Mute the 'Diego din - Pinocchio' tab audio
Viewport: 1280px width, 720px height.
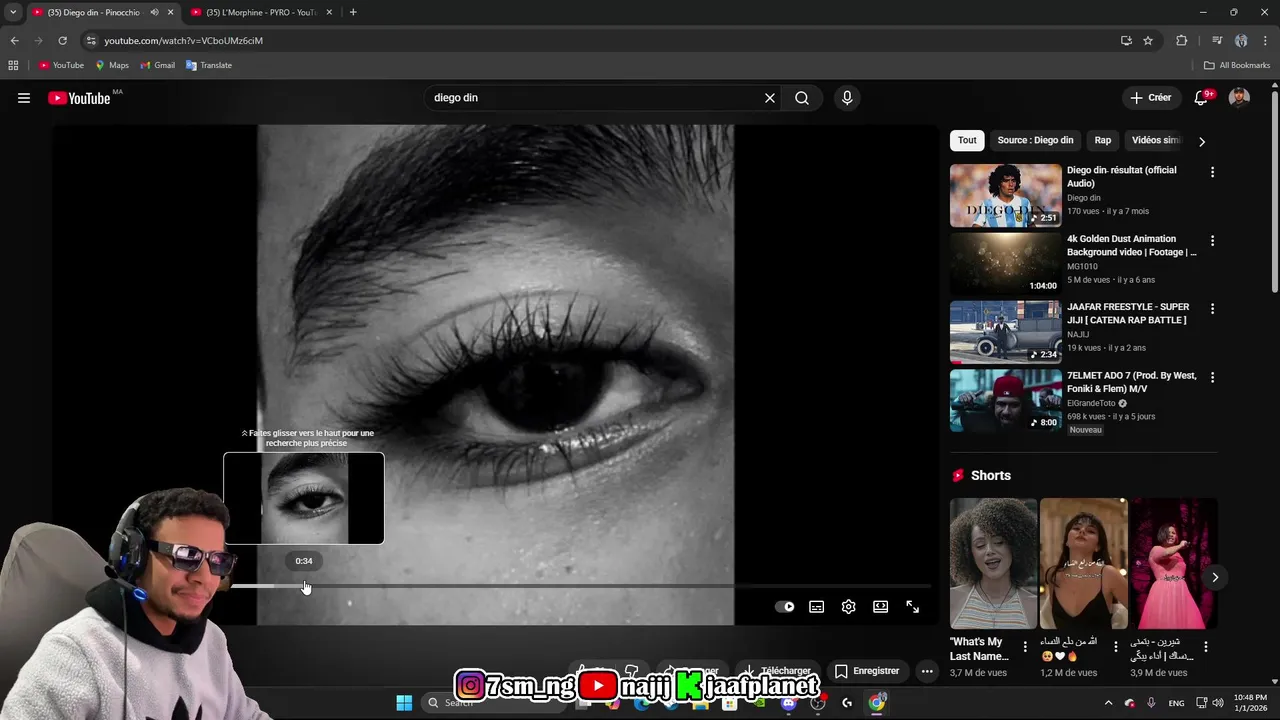(x=154, y=12)
